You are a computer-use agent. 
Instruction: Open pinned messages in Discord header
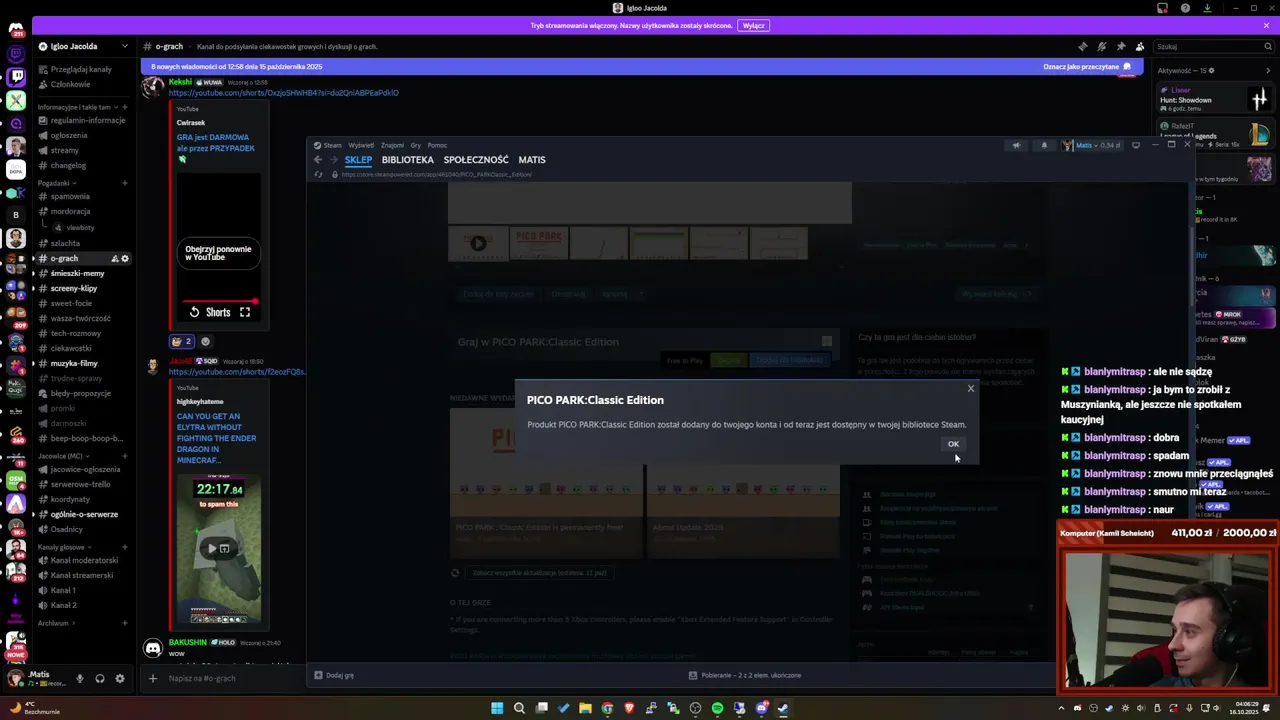click(x=1121, y=46)
